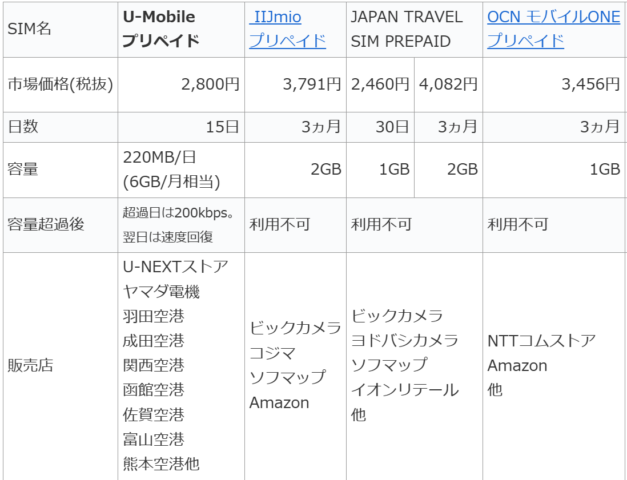Click the 220MB/日 capacity cell
This screenshot has width=627, height=480.
pos(181,170)
